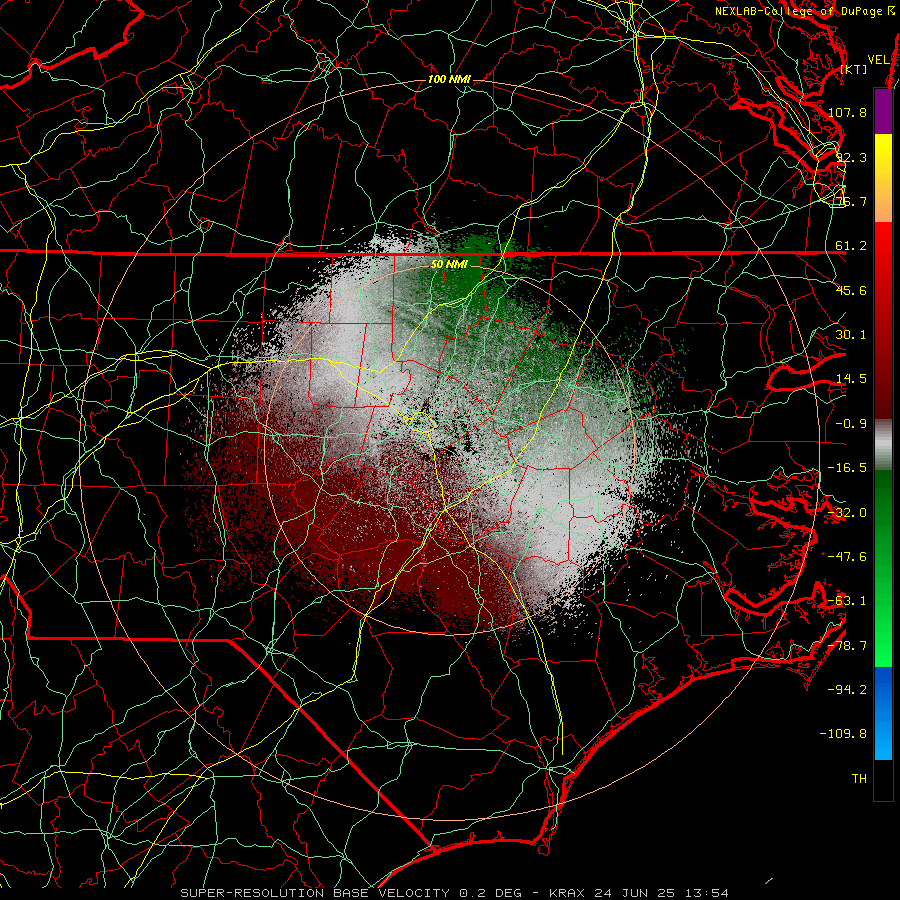The height and width of the screenshot is (900, 900).
Task: Click the 50 NMI range ring label
Action: pyautogui.click(x=449, y=265)
